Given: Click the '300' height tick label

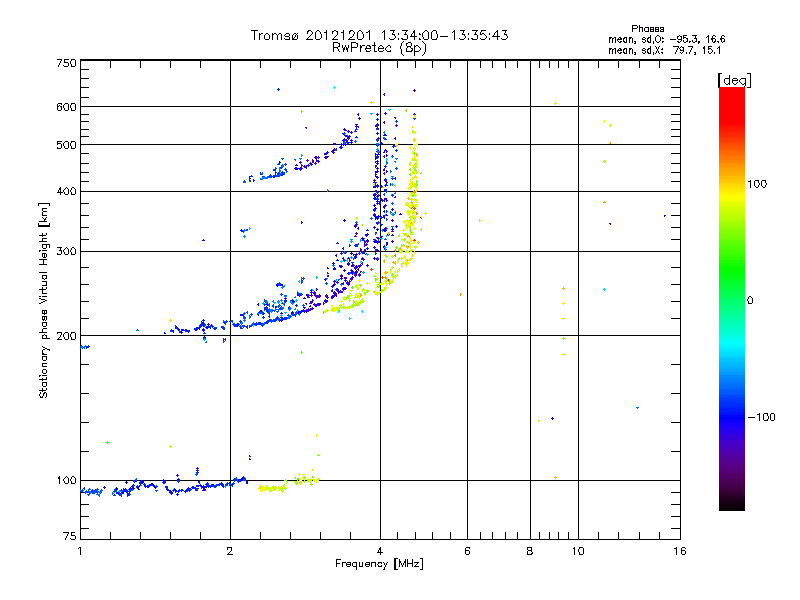Looking at the screenshot, I should pos(66,252).
